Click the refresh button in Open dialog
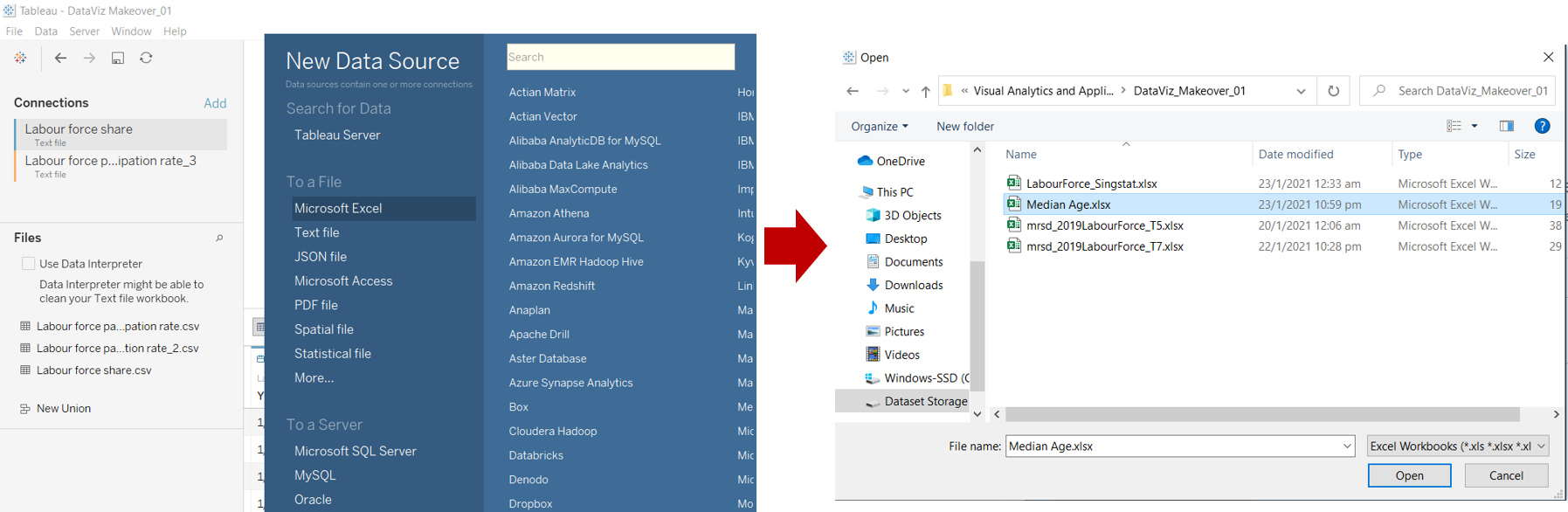This screenshot has width=1568, height=512. [x=1333, y=91]
